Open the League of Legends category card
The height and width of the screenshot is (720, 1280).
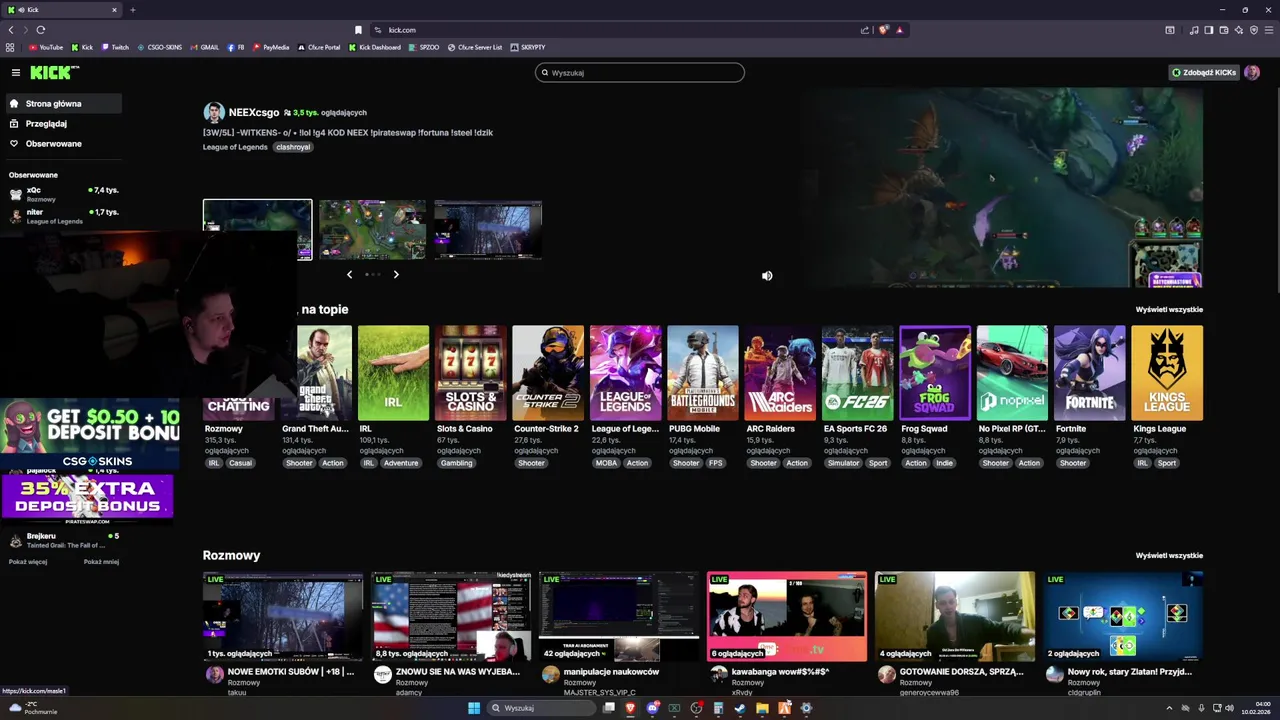click(625, 373)
